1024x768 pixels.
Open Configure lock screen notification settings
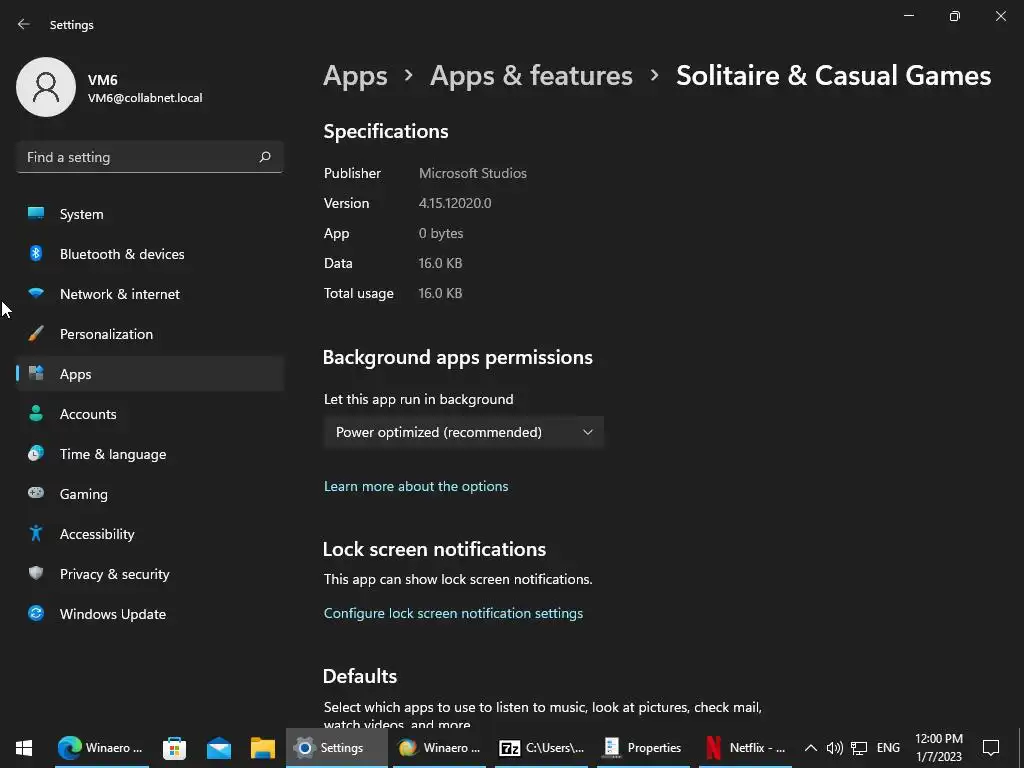453,613
